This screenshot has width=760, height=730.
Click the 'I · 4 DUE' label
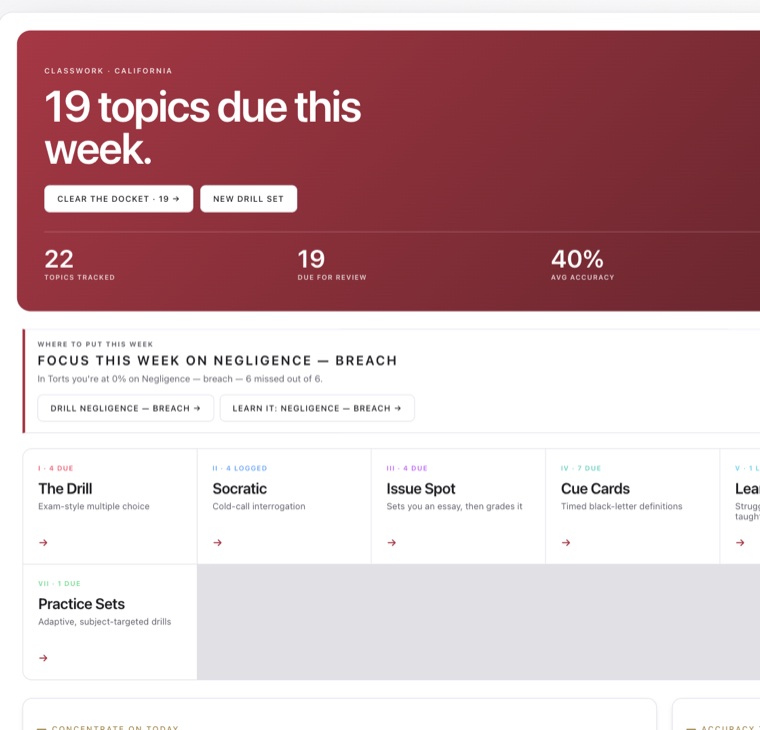tap(56, 468)
